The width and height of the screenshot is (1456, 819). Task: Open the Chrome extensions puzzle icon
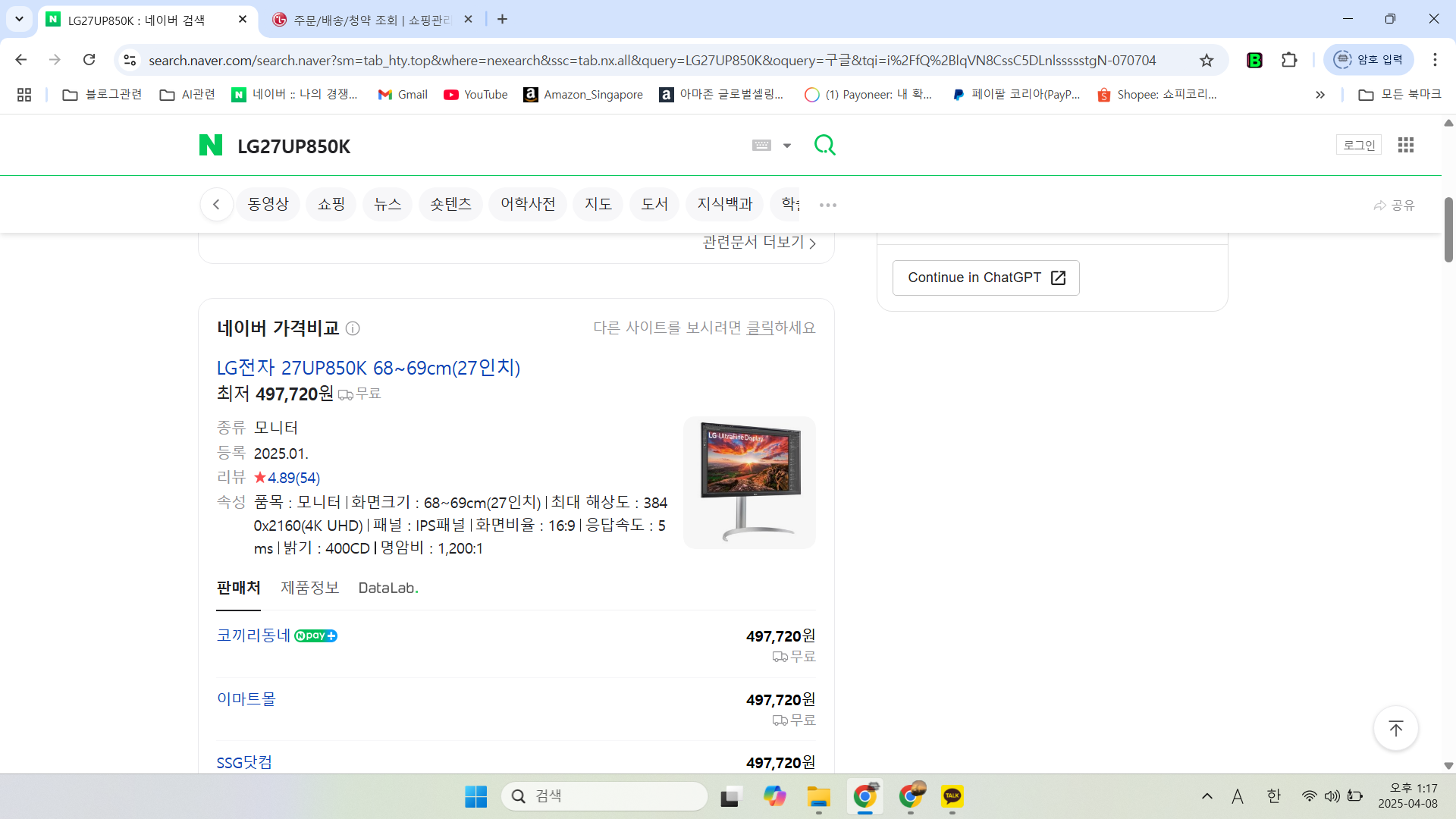[1289, 59]
